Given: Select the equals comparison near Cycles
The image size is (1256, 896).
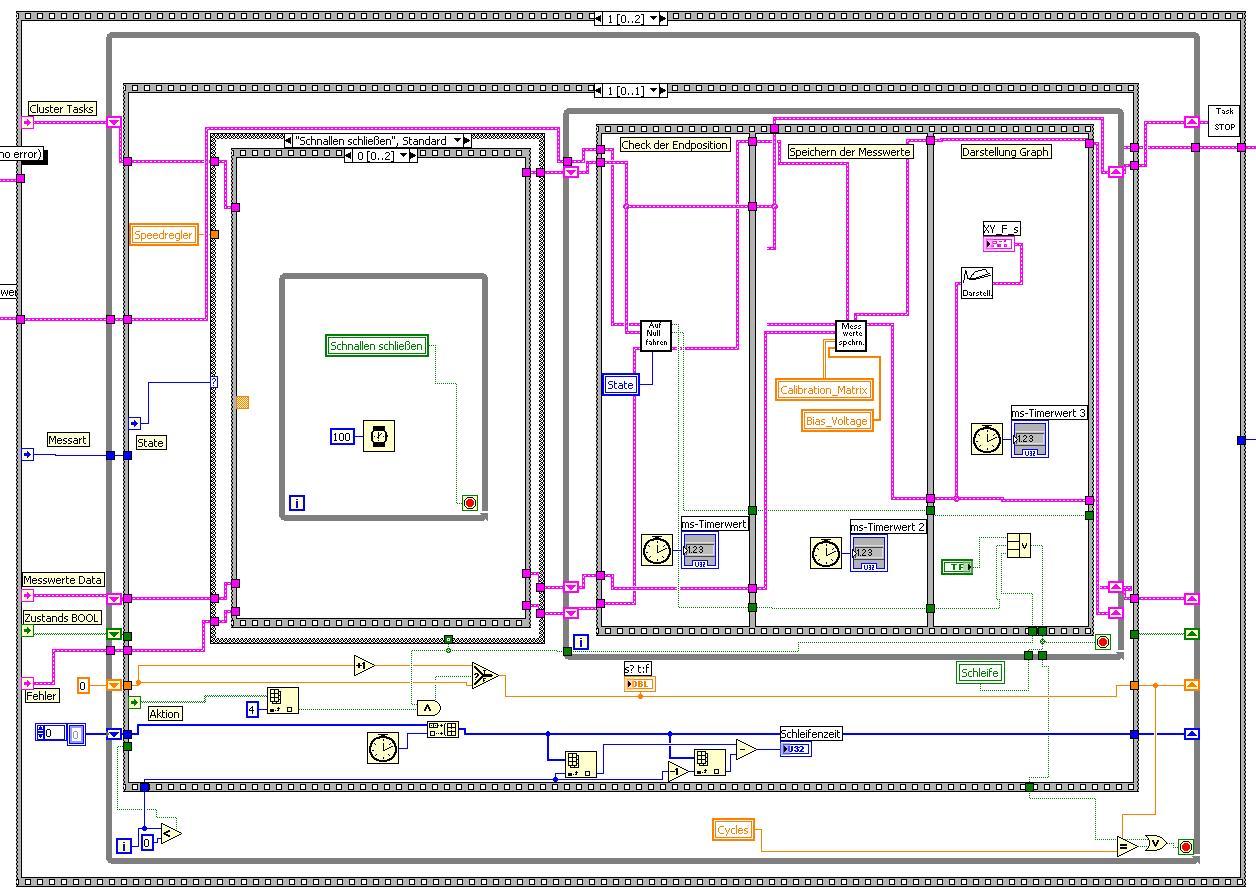Looking at the screenshot, I should (1127, 846).
